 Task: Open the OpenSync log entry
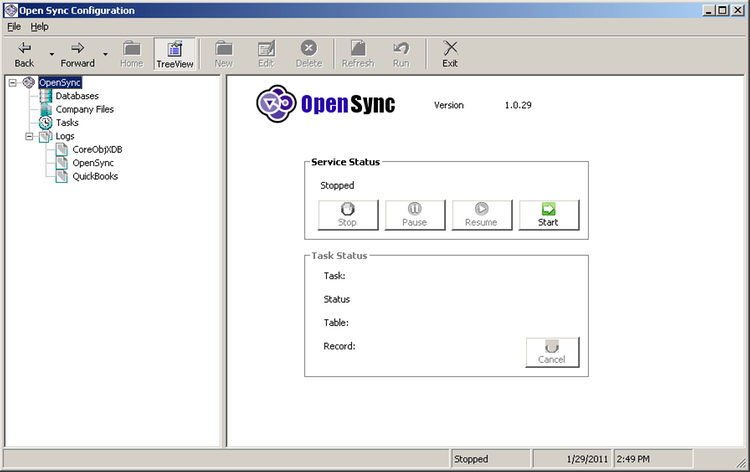(93, 163)
